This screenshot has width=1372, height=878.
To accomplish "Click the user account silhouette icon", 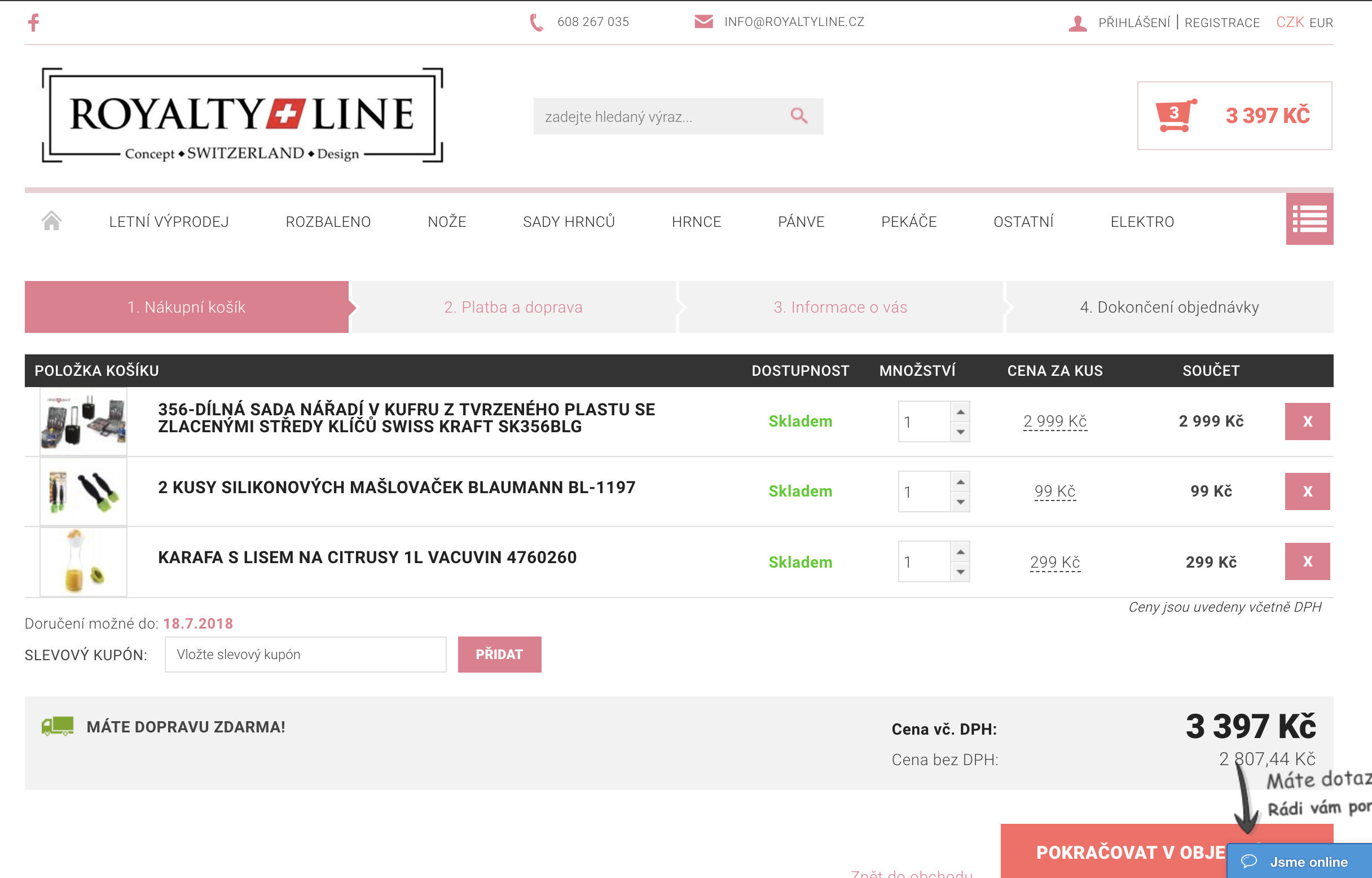I will click(1078, 23).
